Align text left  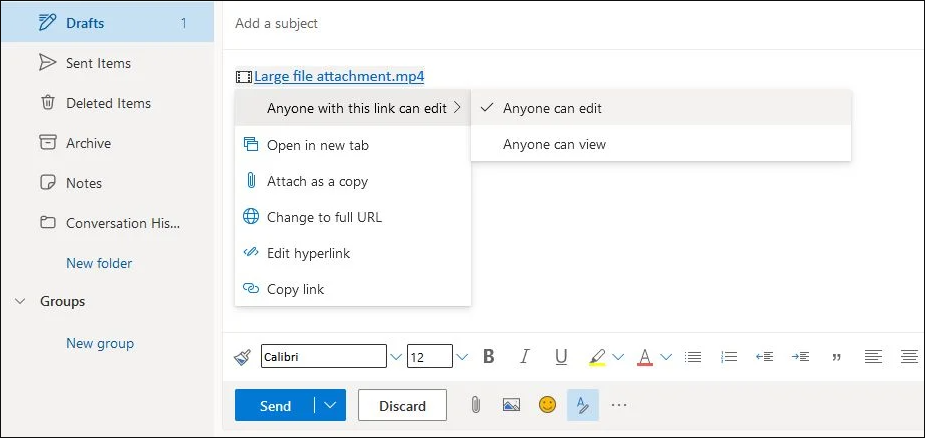[x=873, y=357]
